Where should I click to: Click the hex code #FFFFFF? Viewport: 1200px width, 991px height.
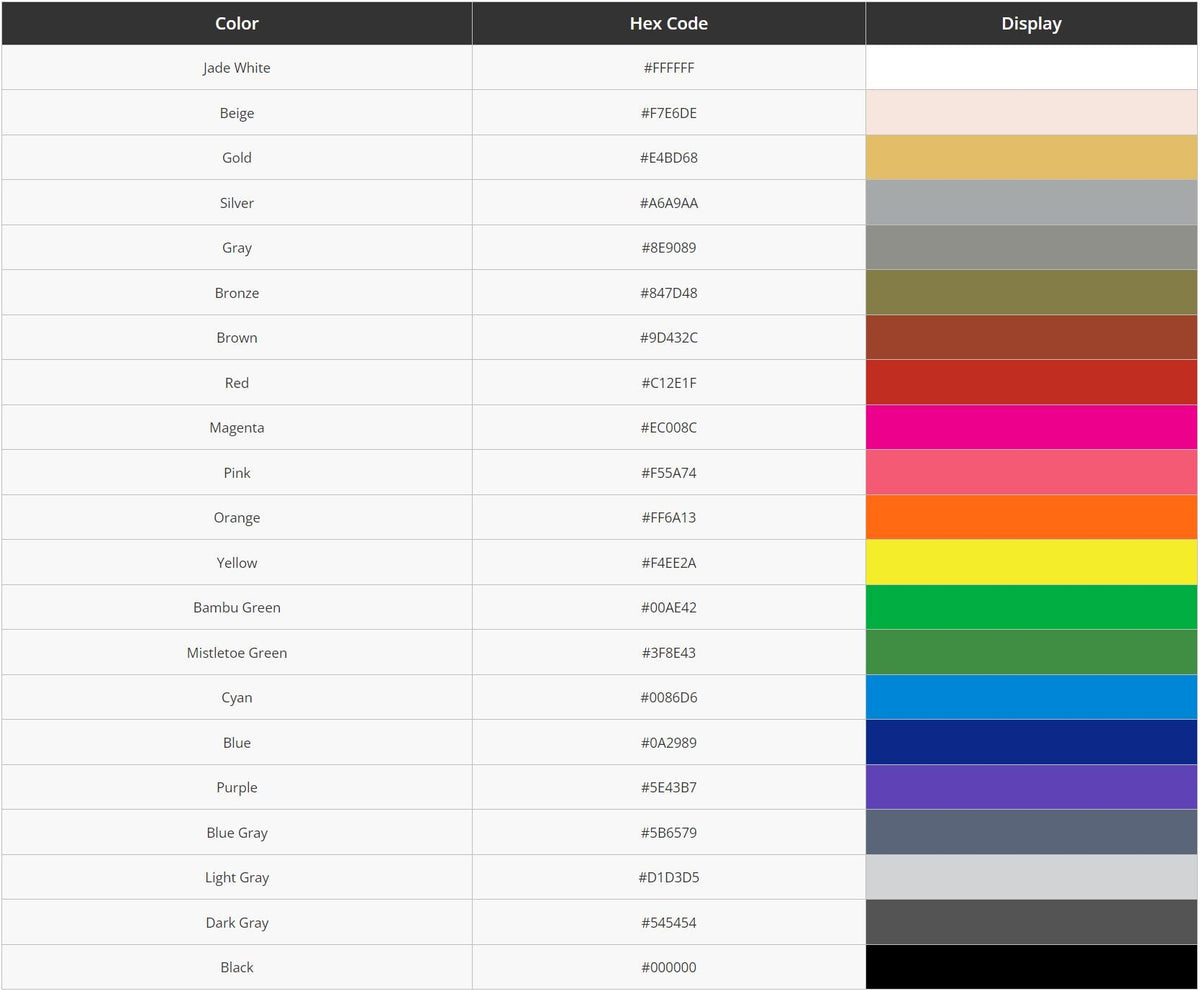tap(669, 68)
